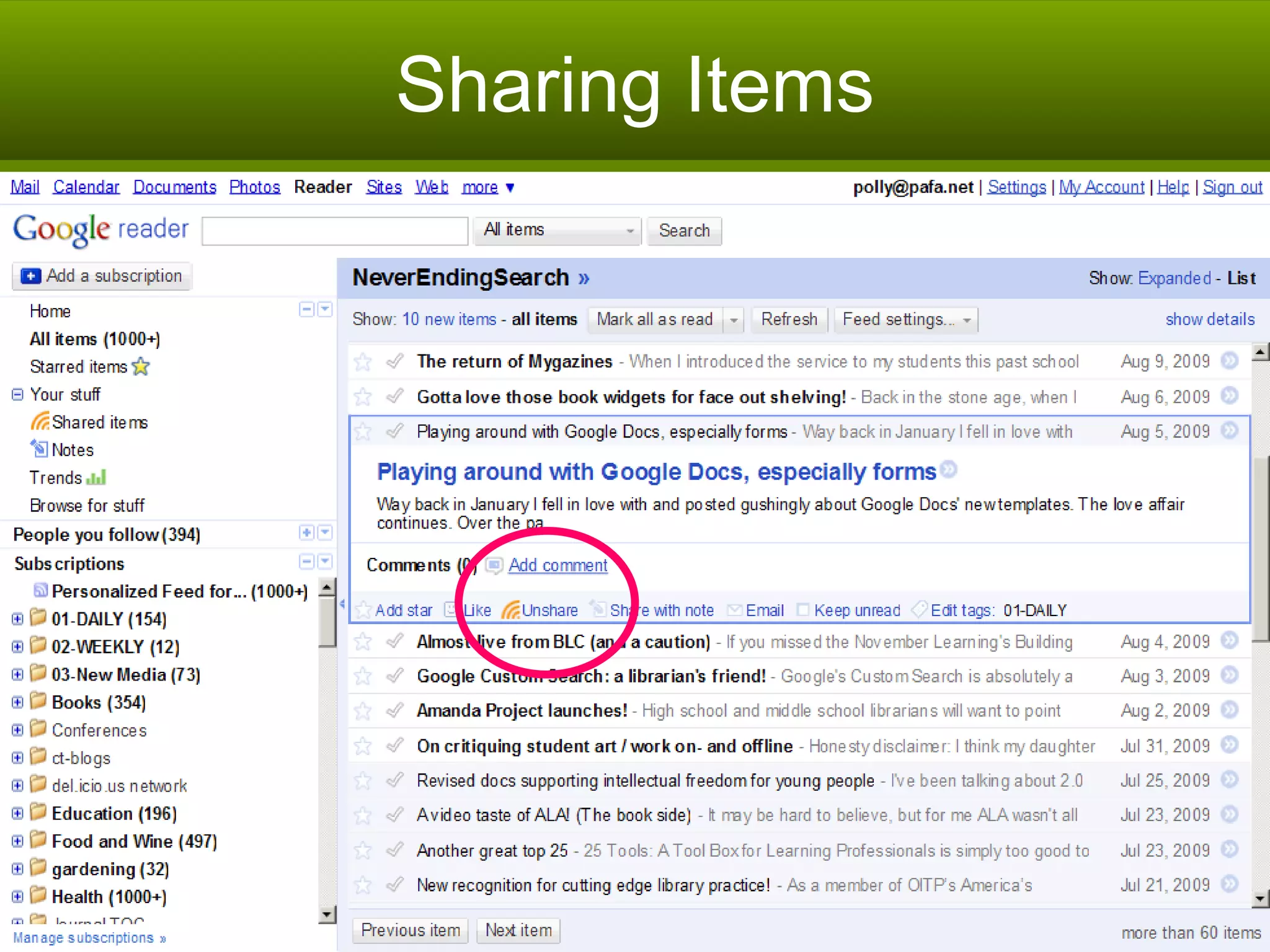Click the Unshare feed icon
Image resolution: width=1270 pixels, height=952 pixels.
pyautogui.click(x=510, y=610)
